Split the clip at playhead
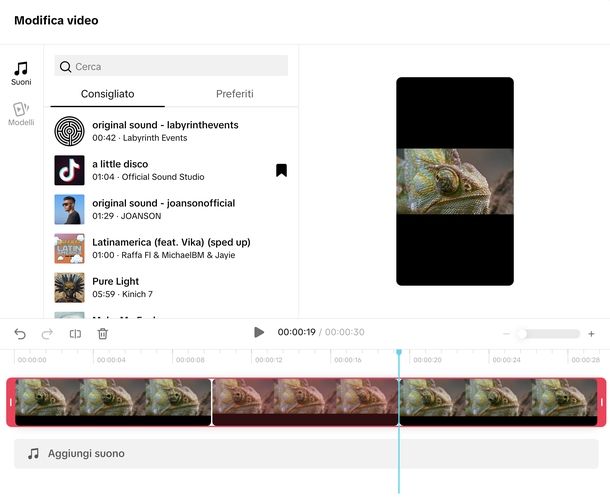The image size is (610, 500). (75, 333)
